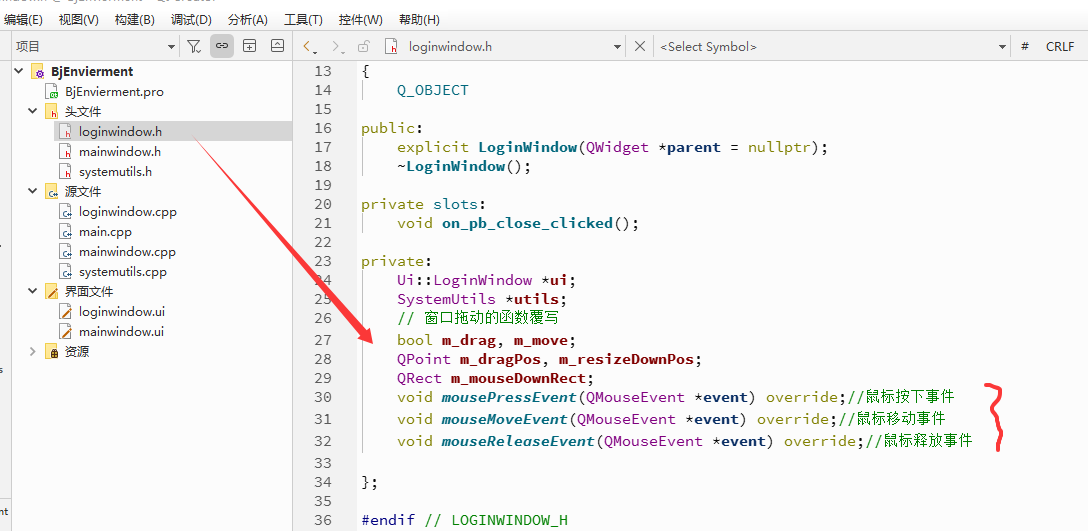
Task: Open the 分析(A) menu
Action: 247,20
